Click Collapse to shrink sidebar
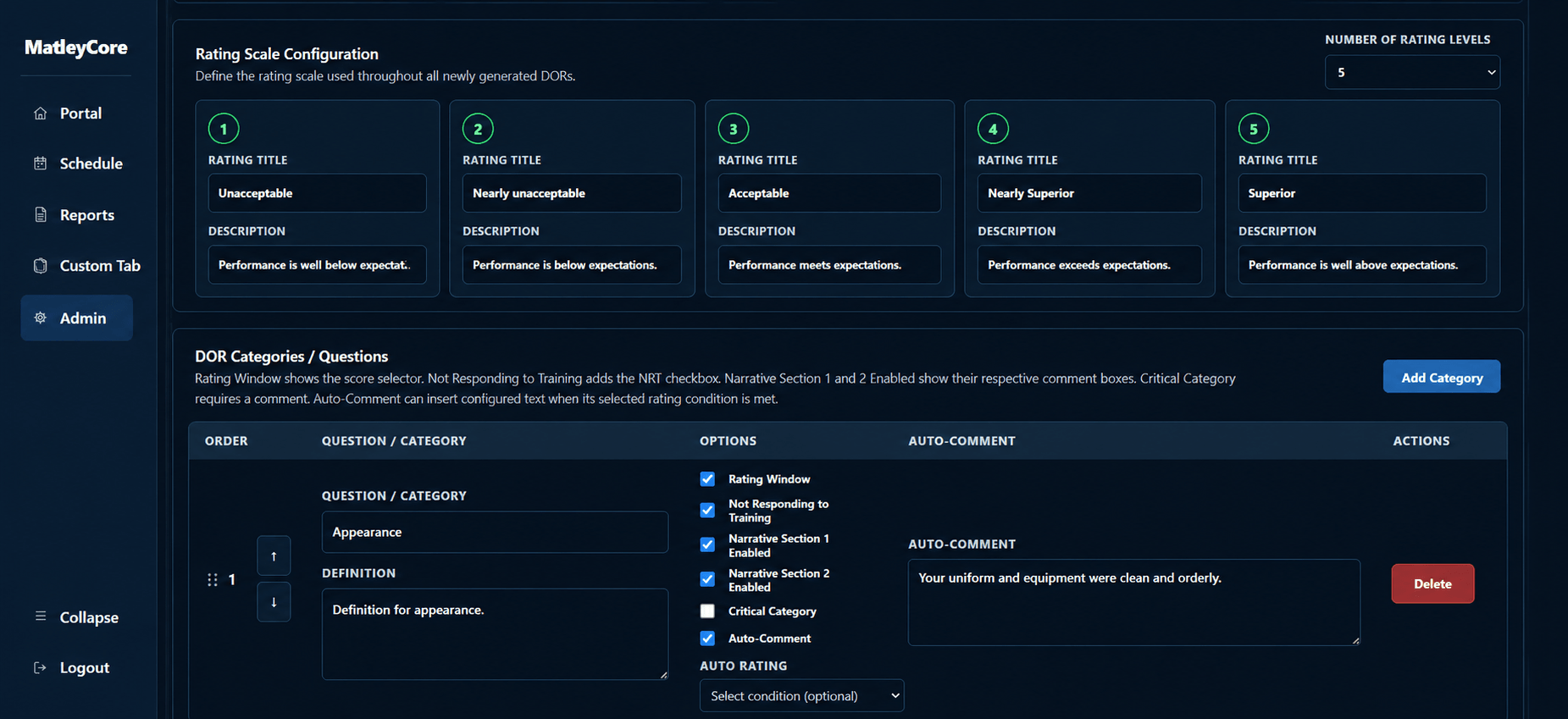Image resolution: width=1568 pixels, height=719 pixels. point(76,617)
